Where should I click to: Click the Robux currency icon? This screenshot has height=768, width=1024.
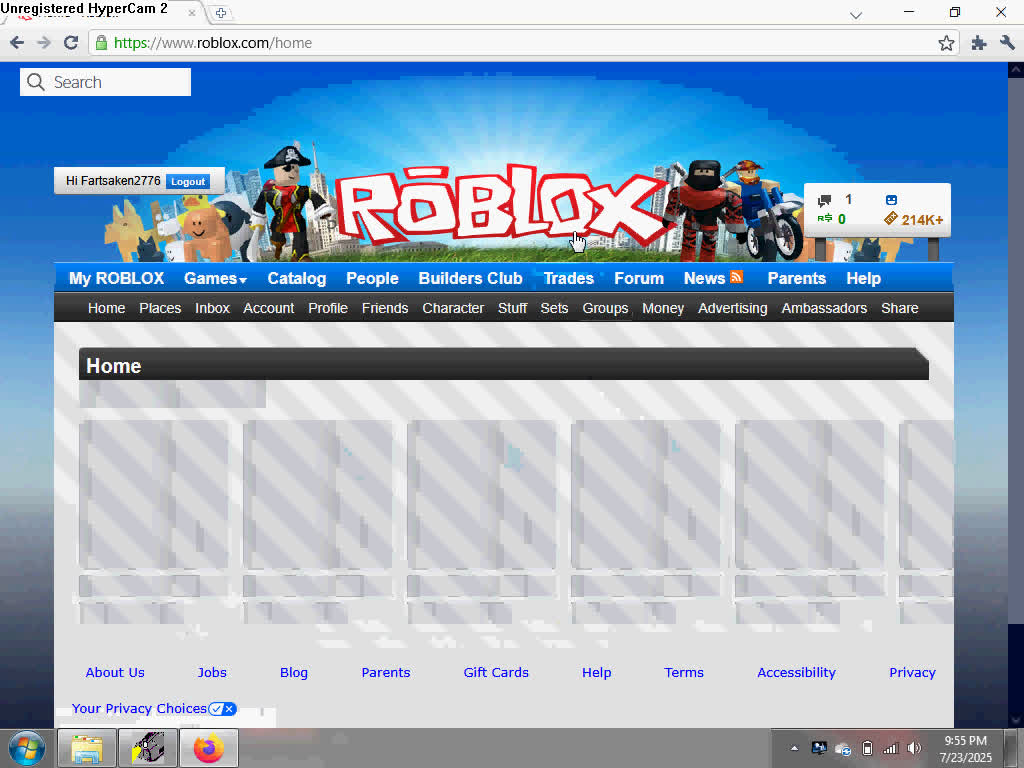click(825, 219)
